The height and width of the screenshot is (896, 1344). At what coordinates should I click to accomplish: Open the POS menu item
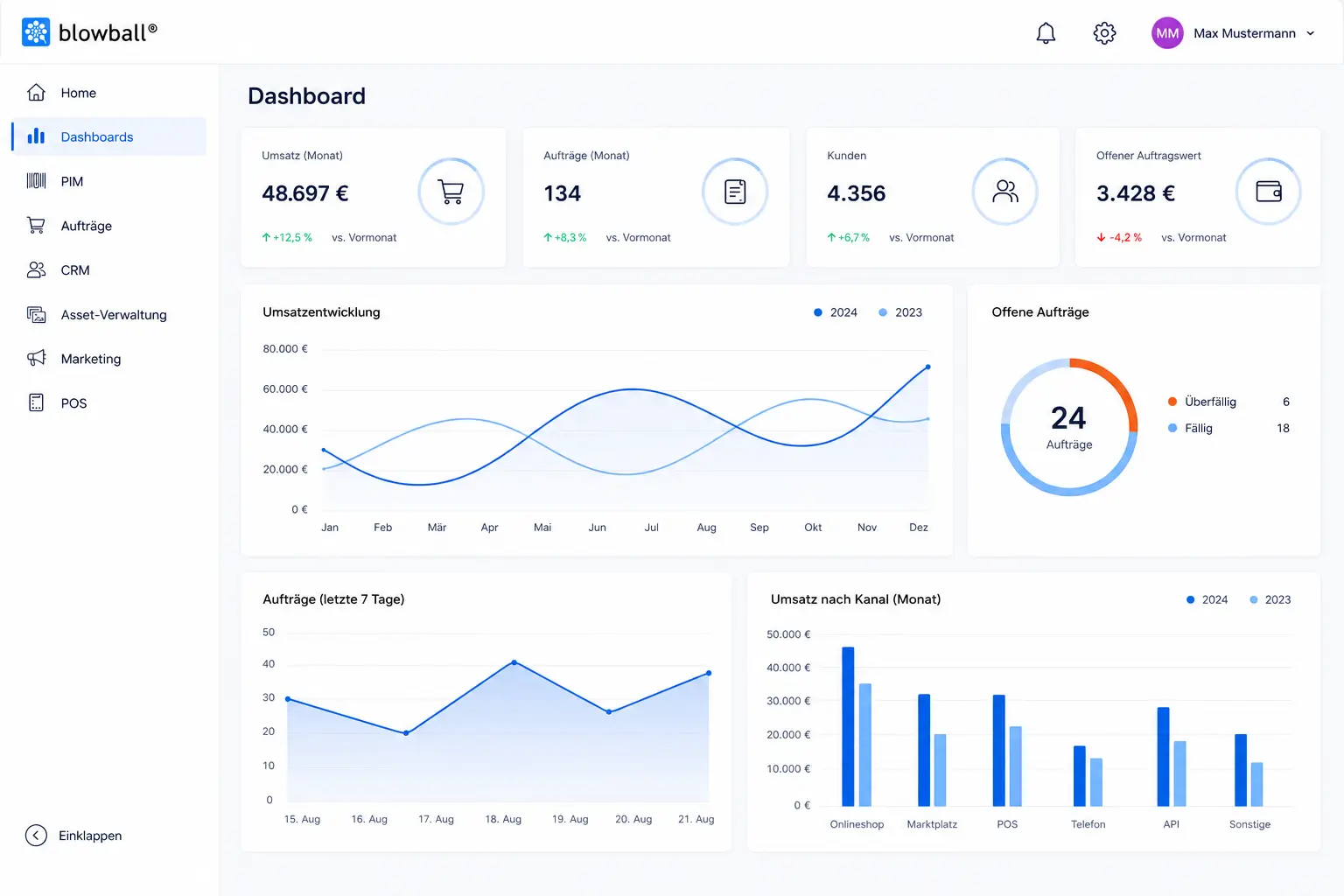coord(109,403)
